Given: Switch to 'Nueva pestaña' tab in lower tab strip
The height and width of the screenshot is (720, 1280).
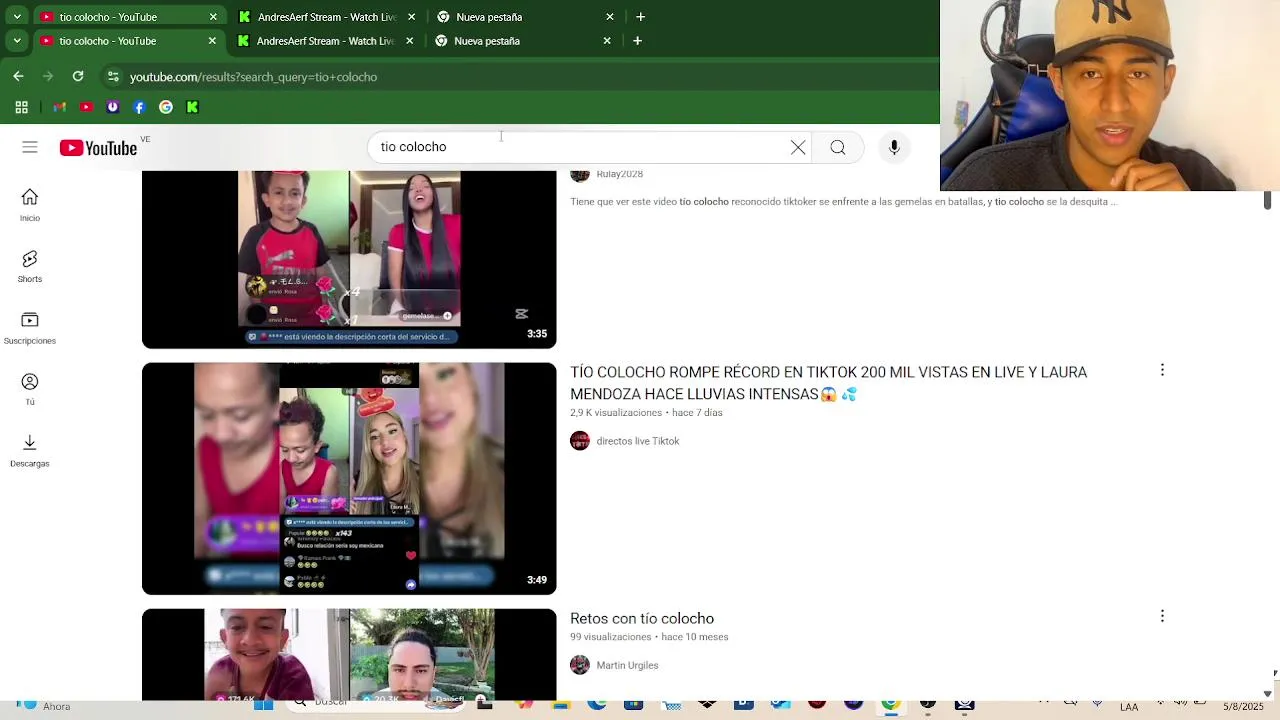Looking at the screenshot, I should (x=487, y=41).
